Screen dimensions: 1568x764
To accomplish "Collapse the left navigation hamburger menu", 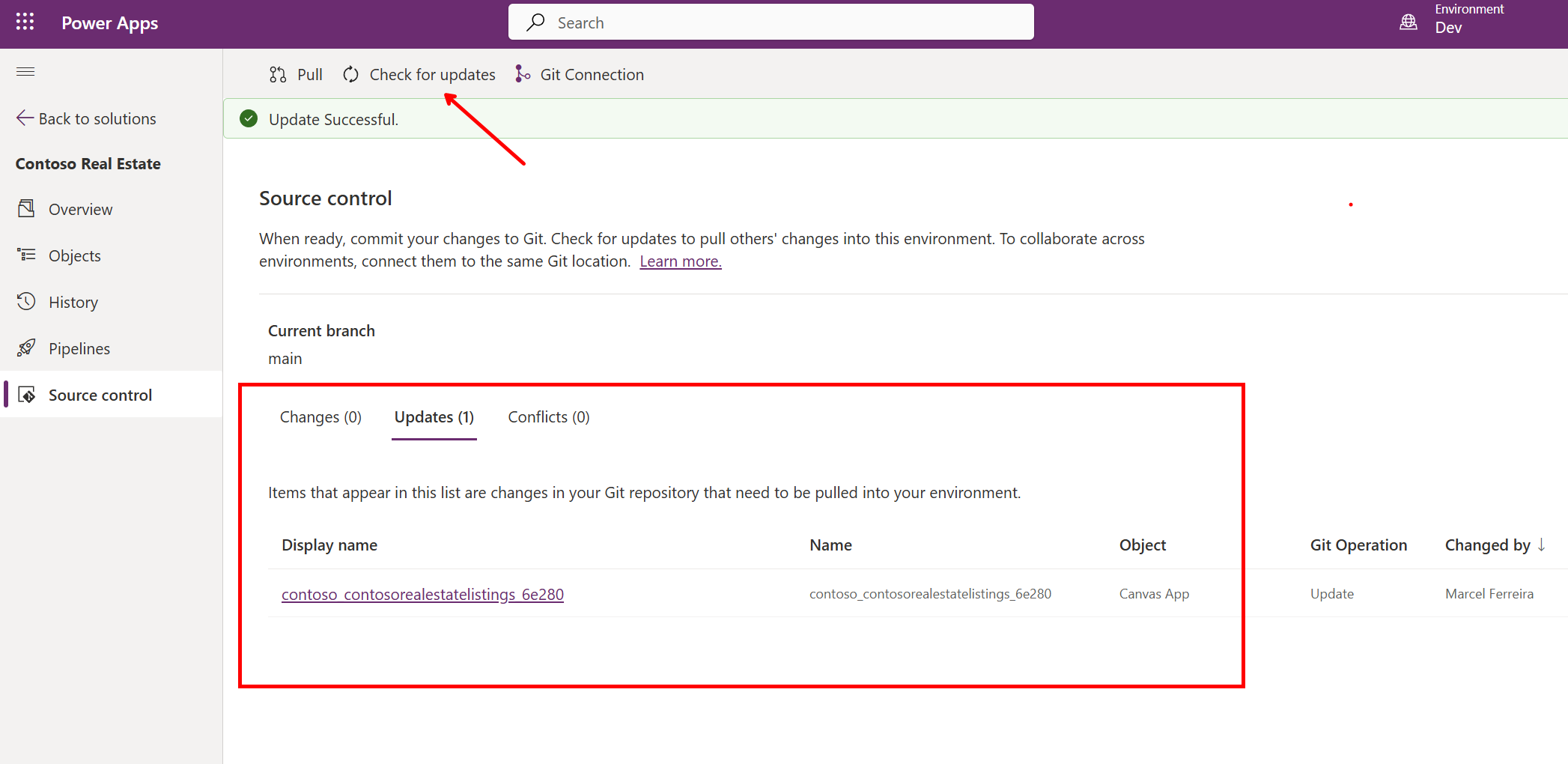I will (x=25, y=72).
